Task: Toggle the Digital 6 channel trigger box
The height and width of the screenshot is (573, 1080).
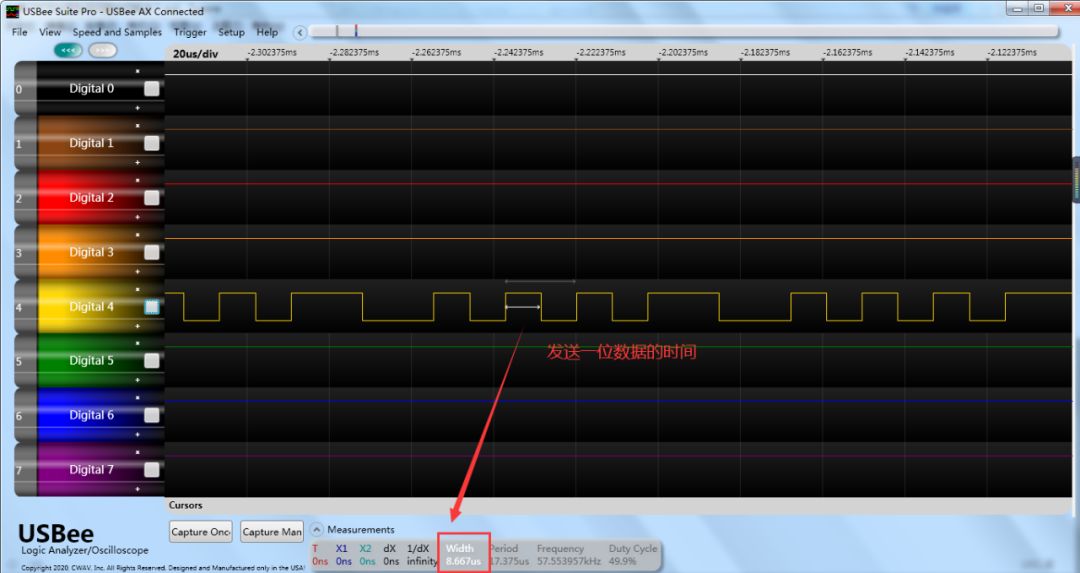Action: (x=151, y=415)
